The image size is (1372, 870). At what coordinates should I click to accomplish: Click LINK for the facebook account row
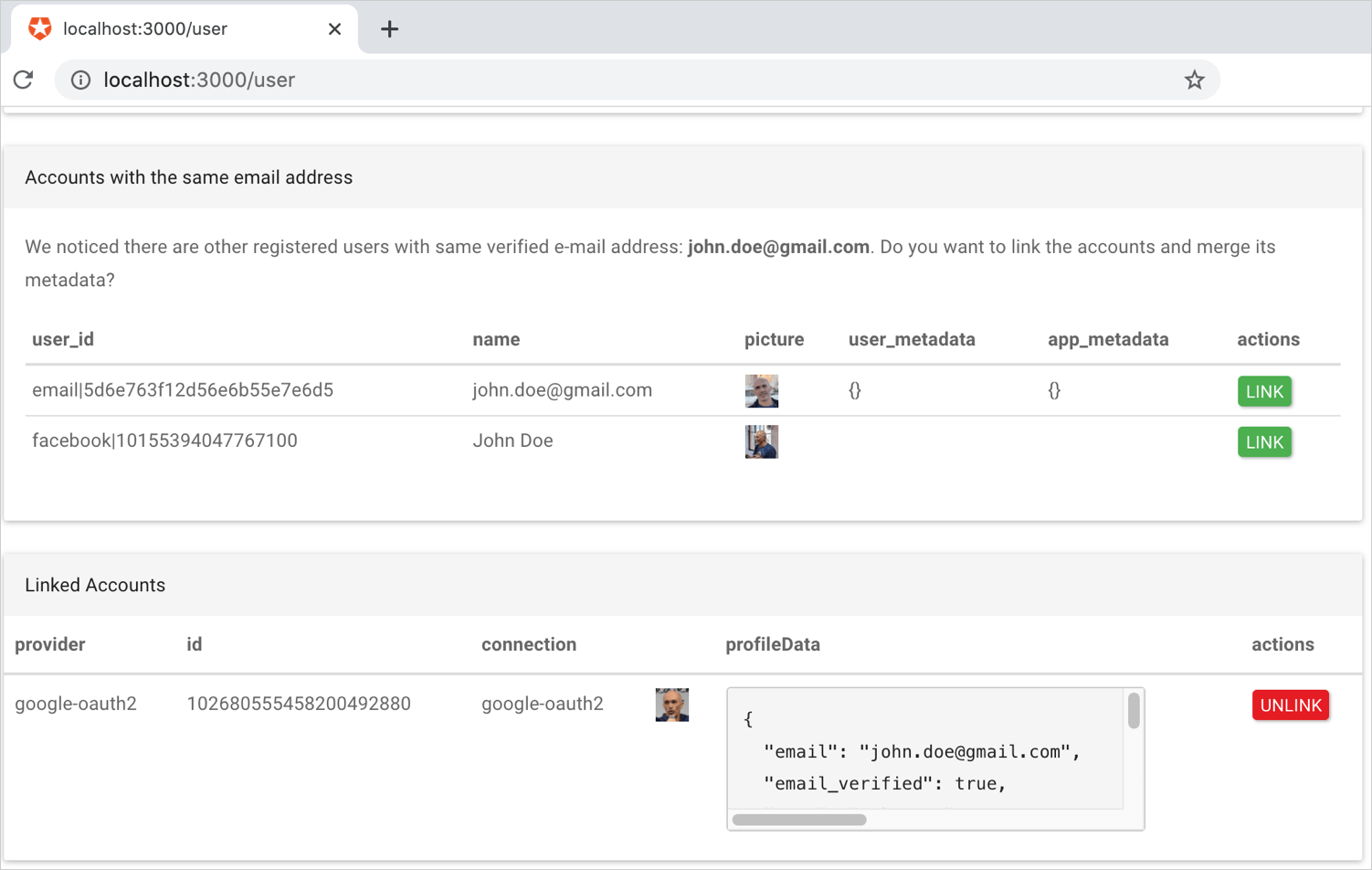[1264, 441]
